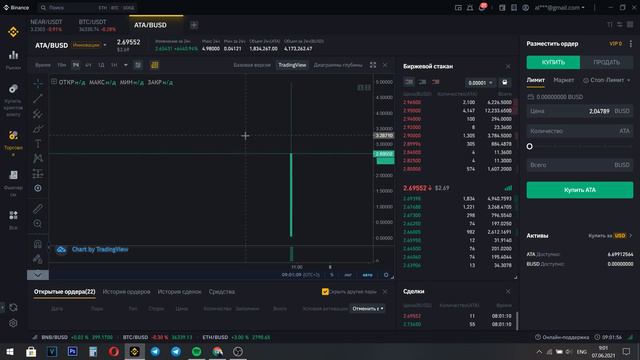Close the chart panel
Screen dimensions: 640x360
385,65
